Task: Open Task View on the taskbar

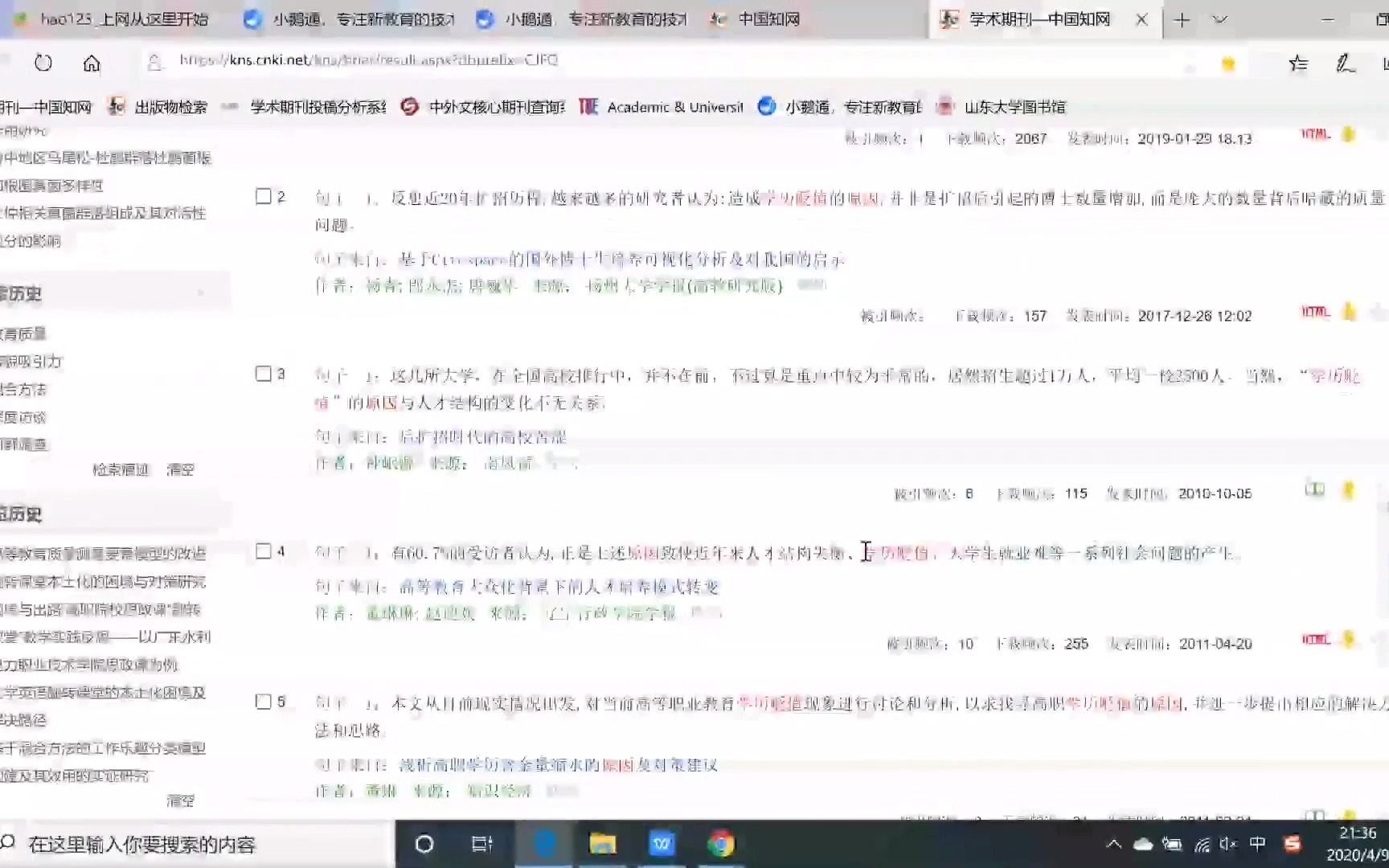Action: pos(481,844)
